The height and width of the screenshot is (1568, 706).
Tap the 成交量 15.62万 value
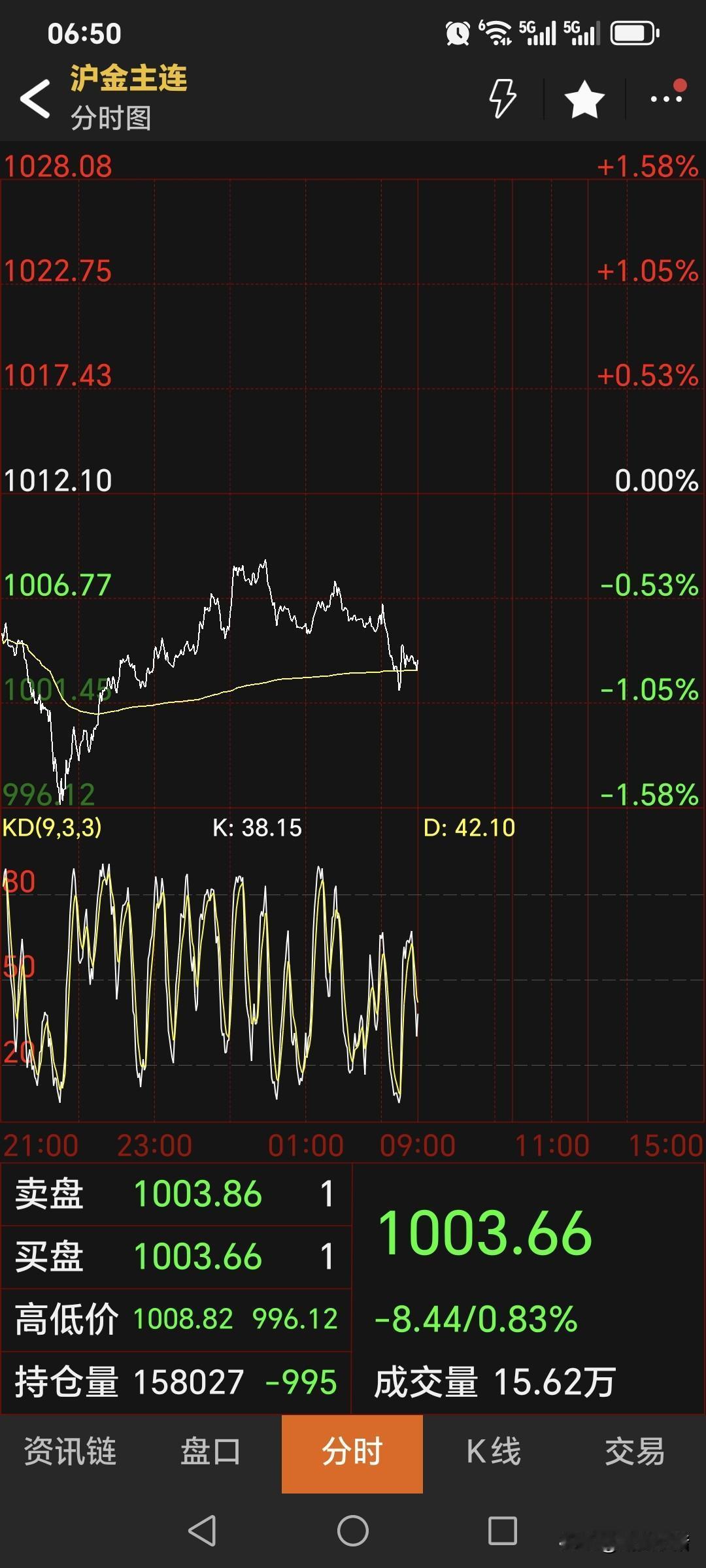[x=554, y=1382]
